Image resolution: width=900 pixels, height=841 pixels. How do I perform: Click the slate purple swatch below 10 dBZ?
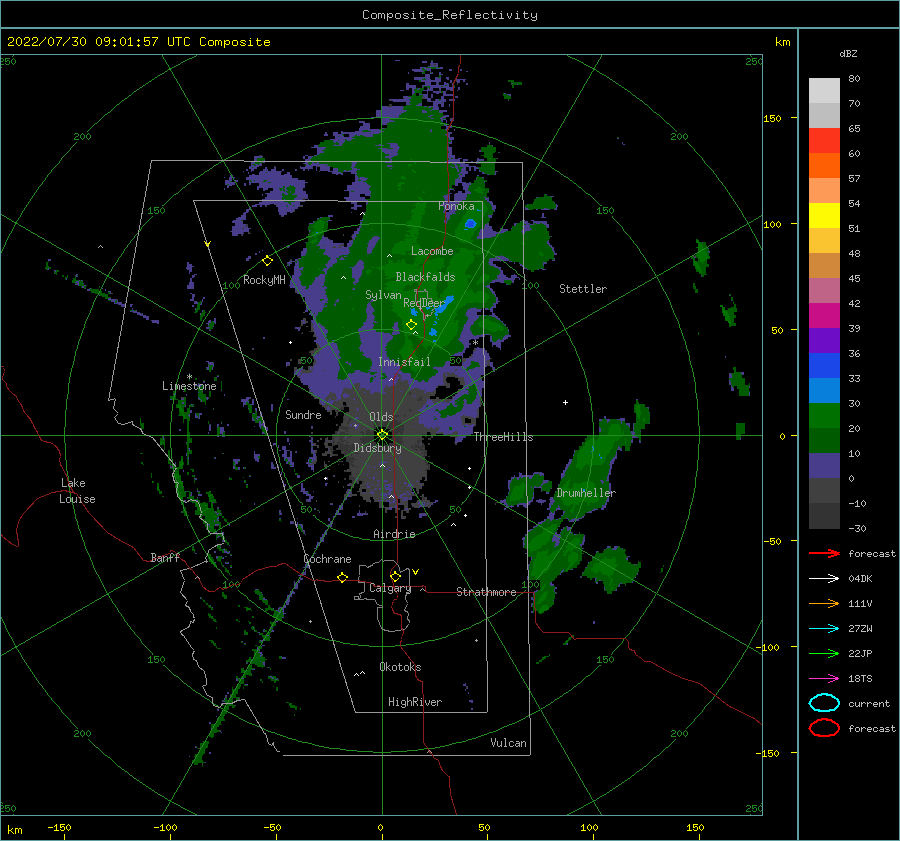(x=824, y=466)
